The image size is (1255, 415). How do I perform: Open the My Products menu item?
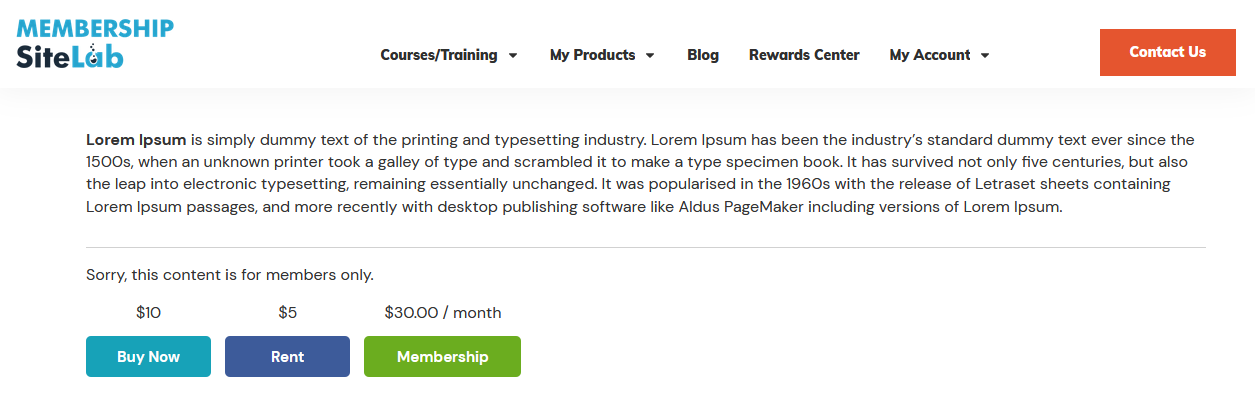[x=592, y=55]
